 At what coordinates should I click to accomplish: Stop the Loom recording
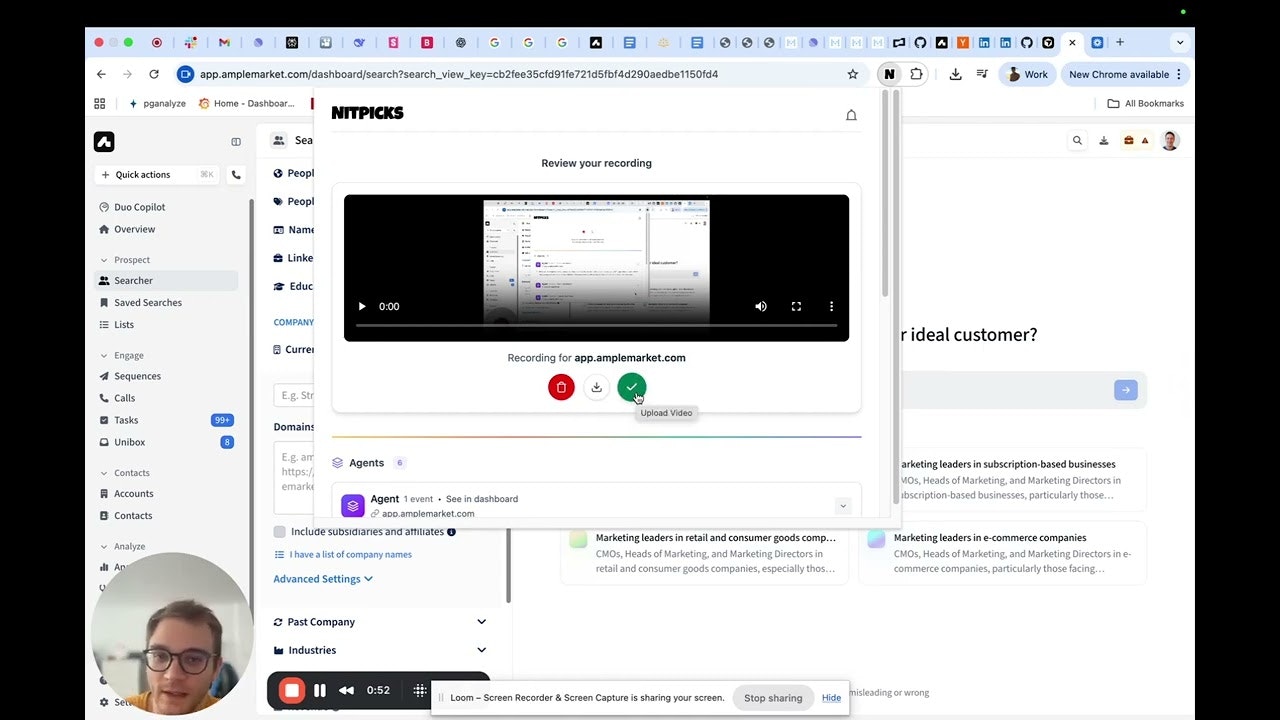[x=292, y=690]
